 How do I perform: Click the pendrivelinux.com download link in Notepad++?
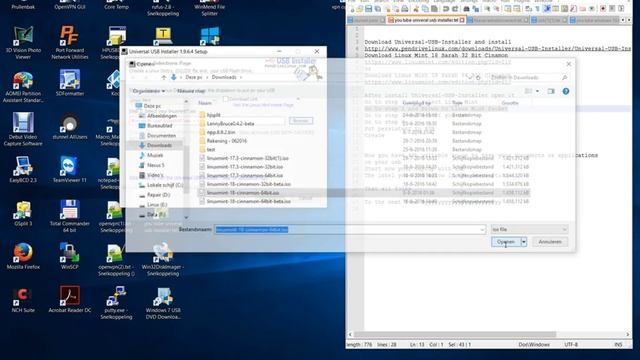[x=498, y=48]
